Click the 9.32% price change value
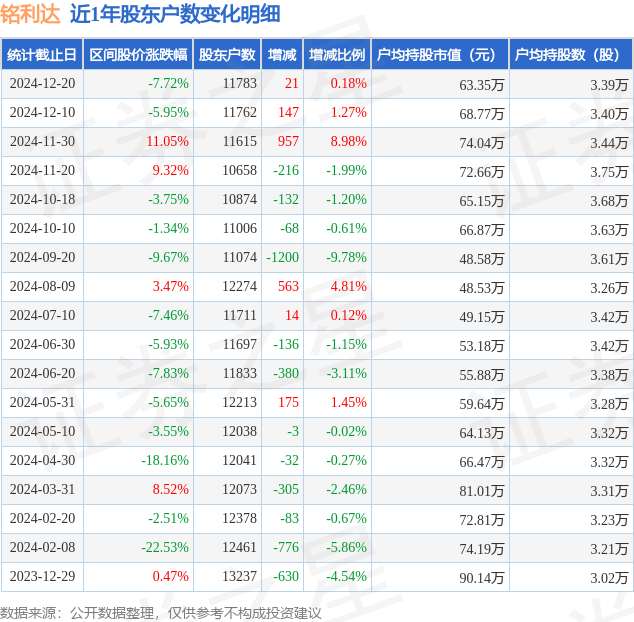634x622 pixels. pyautogui.click(x=171, y=171)
